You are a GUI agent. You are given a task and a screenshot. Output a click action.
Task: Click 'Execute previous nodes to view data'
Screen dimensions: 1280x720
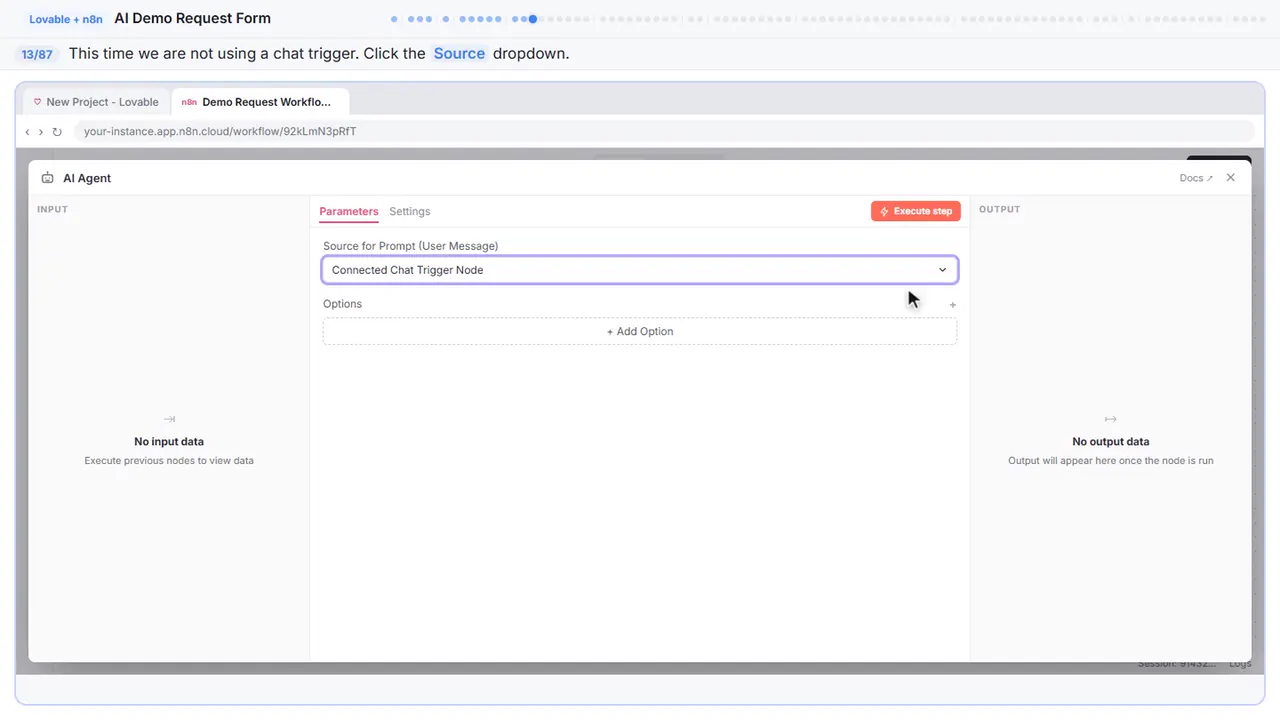coord(169,461)
